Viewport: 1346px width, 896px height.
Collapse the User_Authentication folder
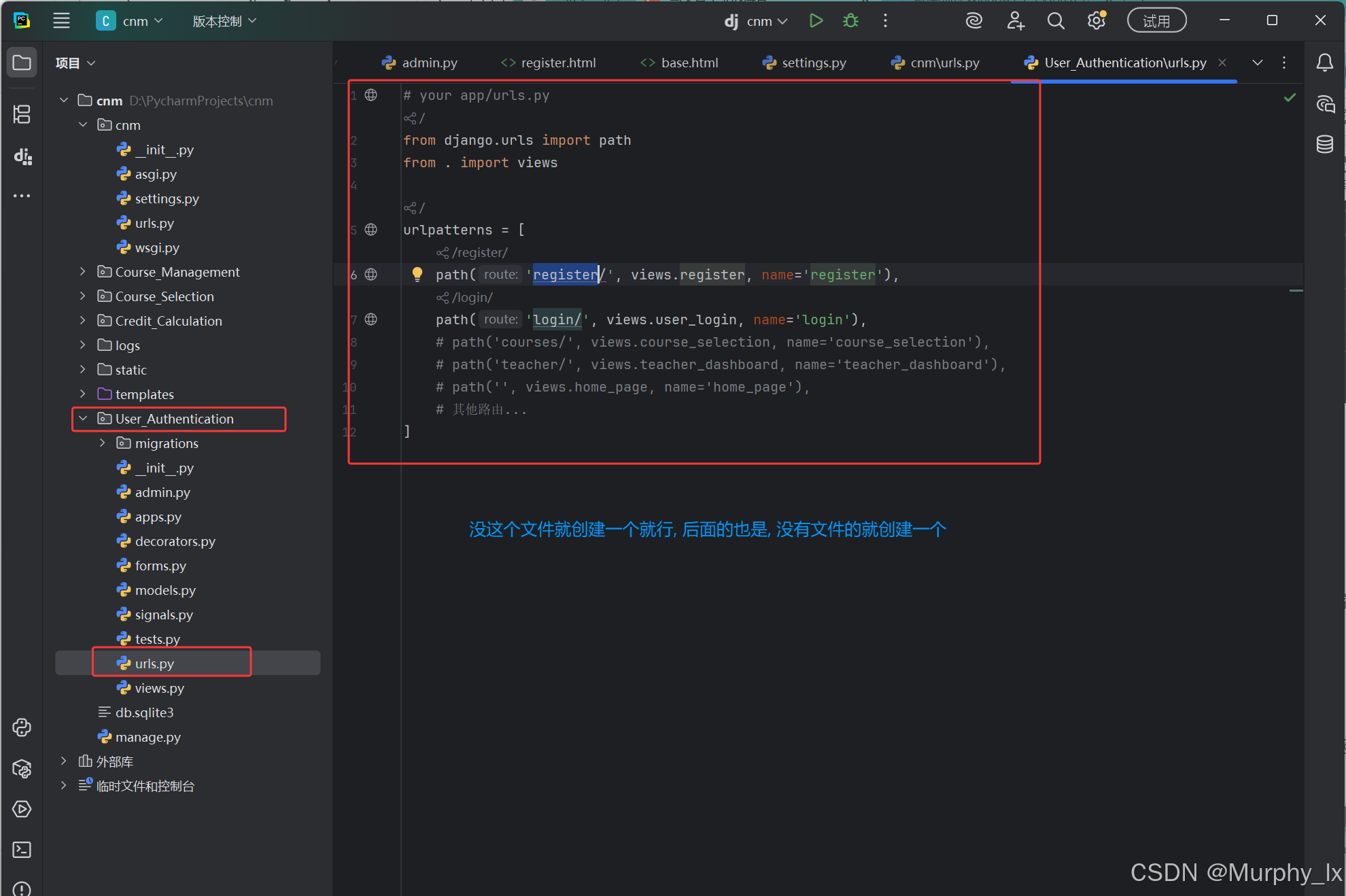tap(83, 419)
